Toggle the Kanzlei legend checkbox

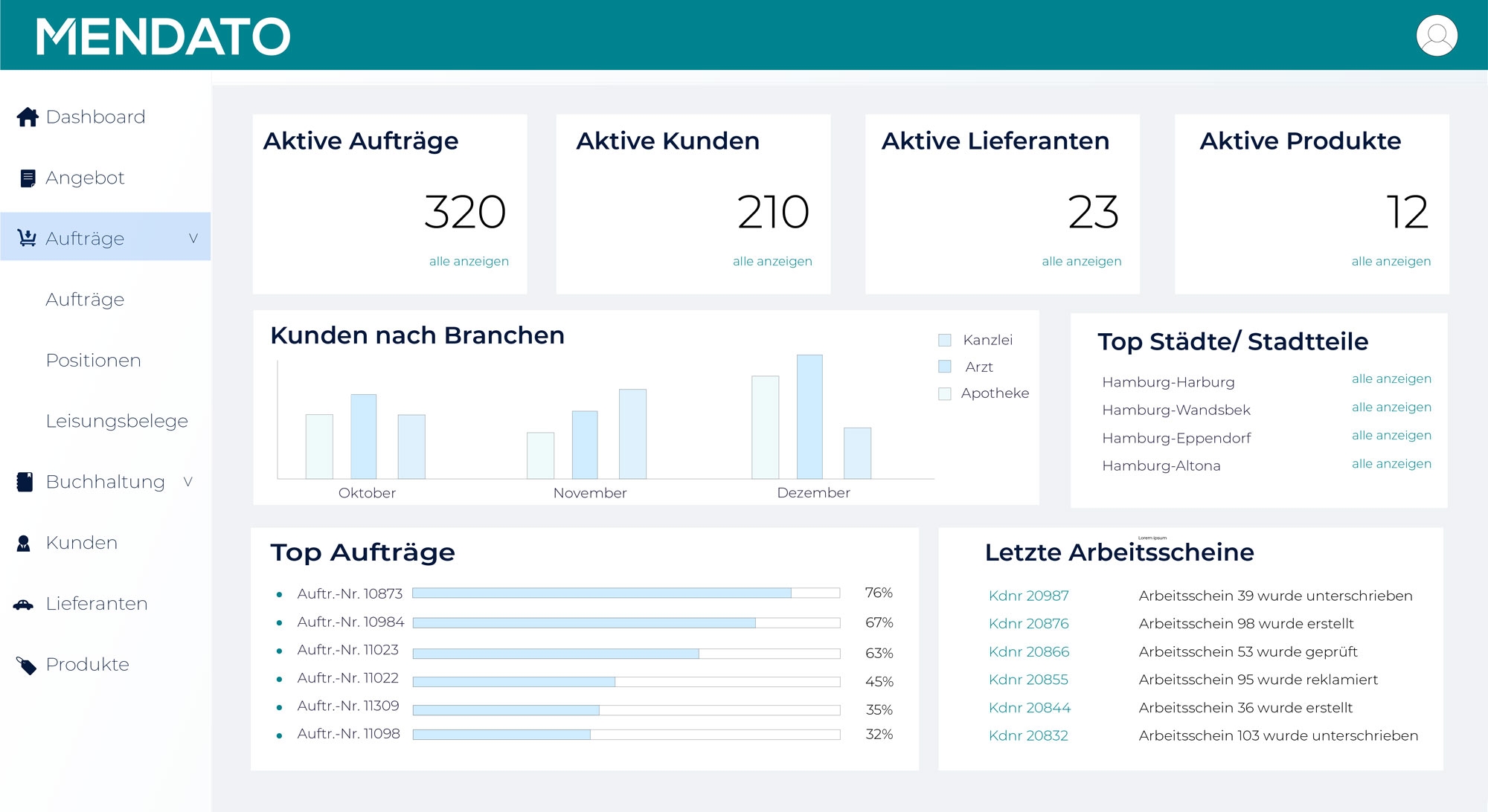click(945, 341)
